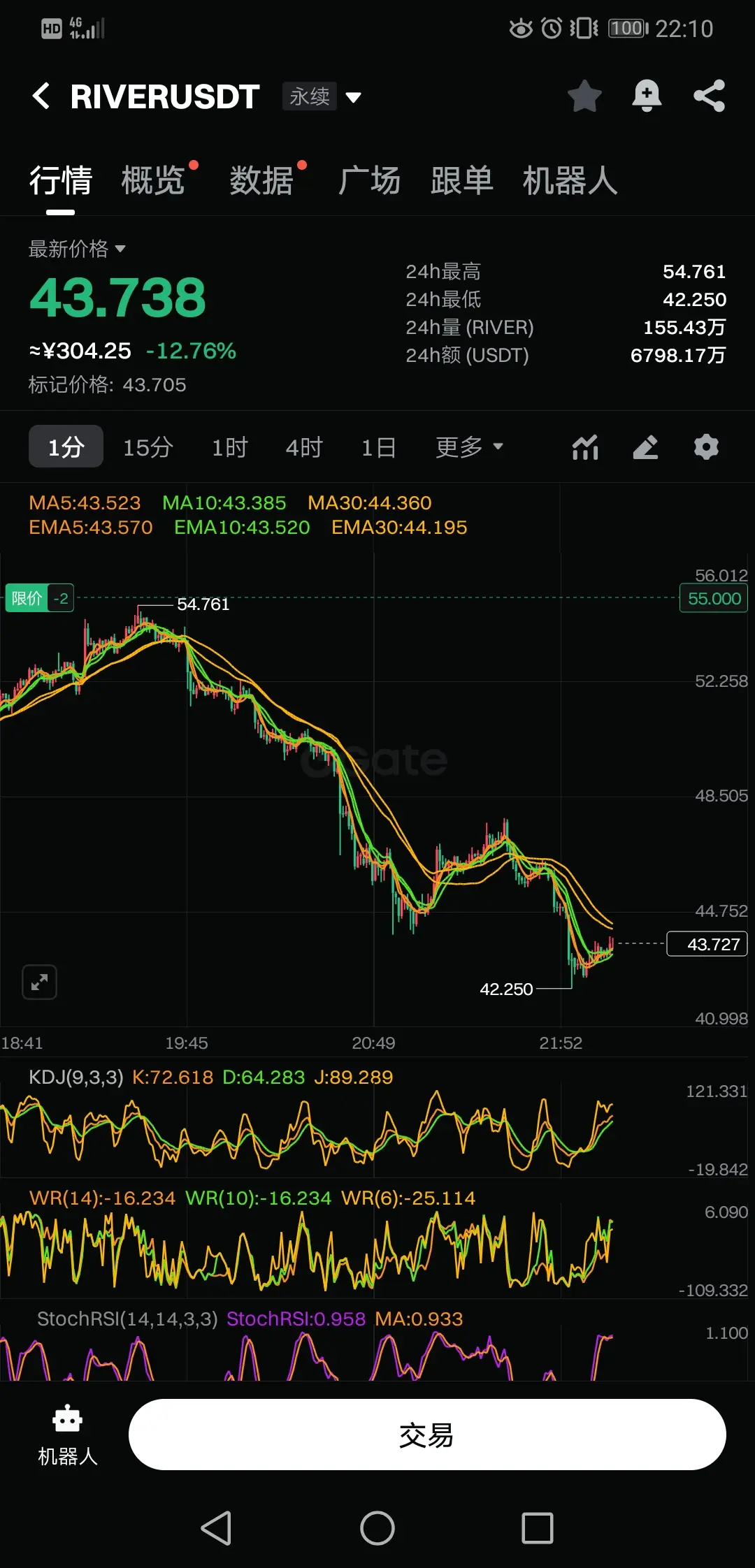The image size is (755, 1568).
Task: Tap MA10:43.385 indicator label
Action: click(x=224, y=503)
